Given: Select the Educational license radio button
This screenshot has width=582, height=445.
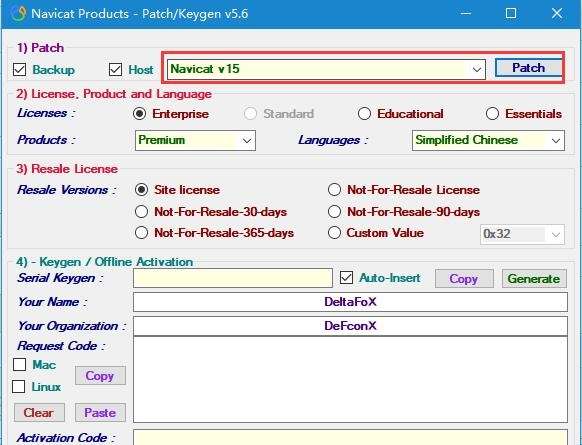Looking at the screenshot, I should (x=364, y=114).
